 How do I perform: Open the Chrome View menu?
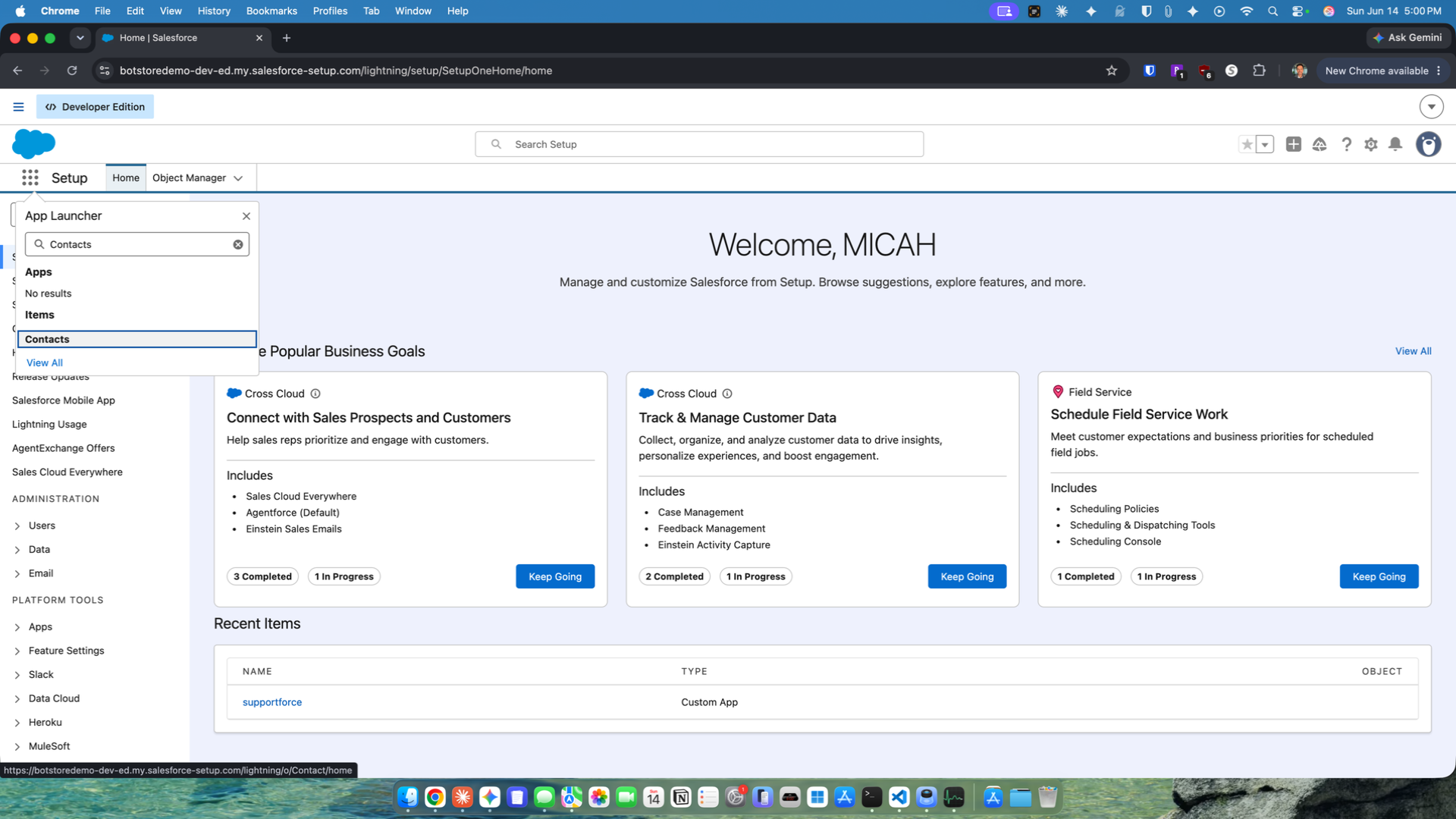pos(171,11)
